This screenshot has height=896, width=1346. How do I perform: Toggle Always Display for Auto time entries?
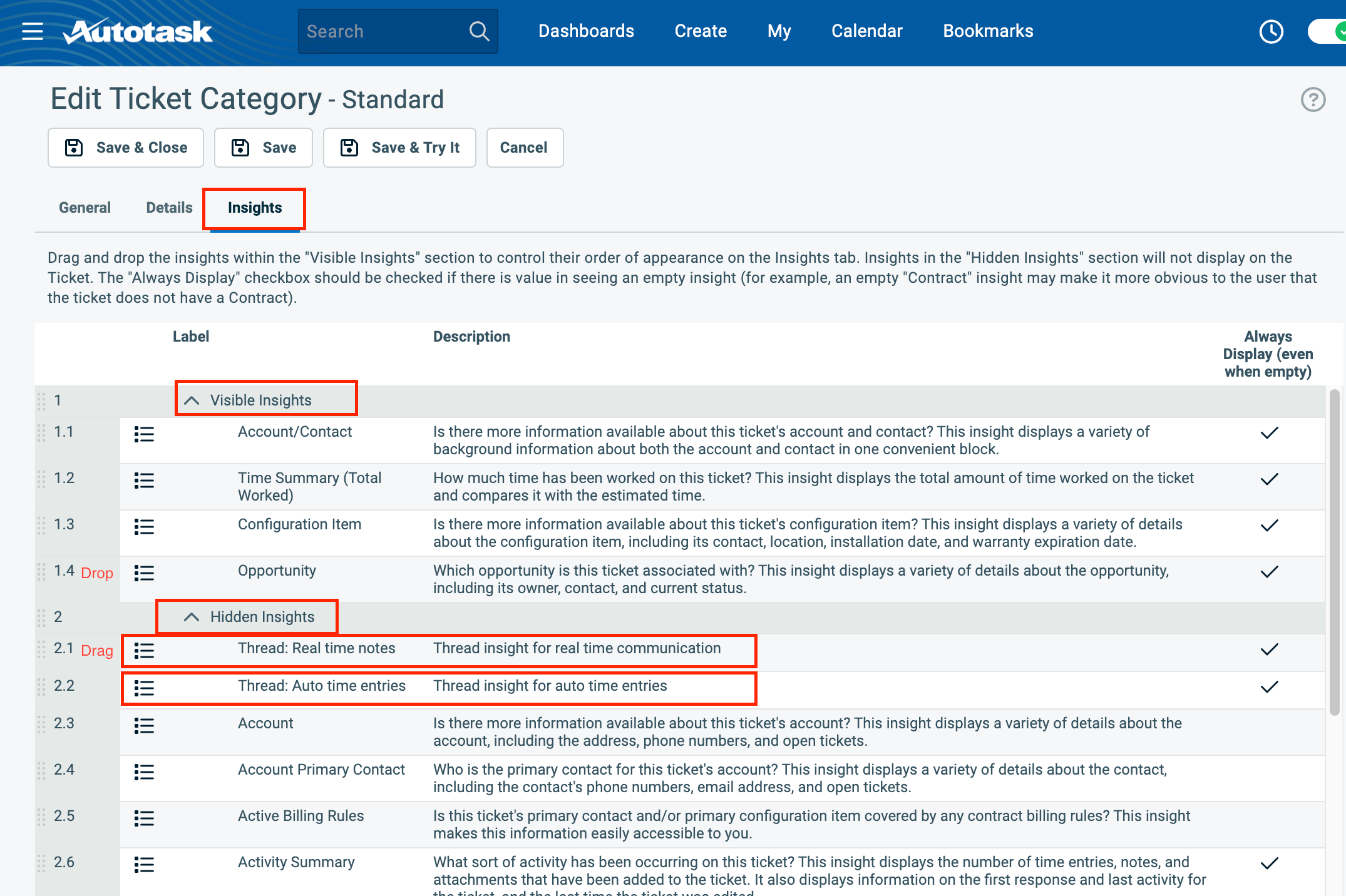(x=1269, y=687)
